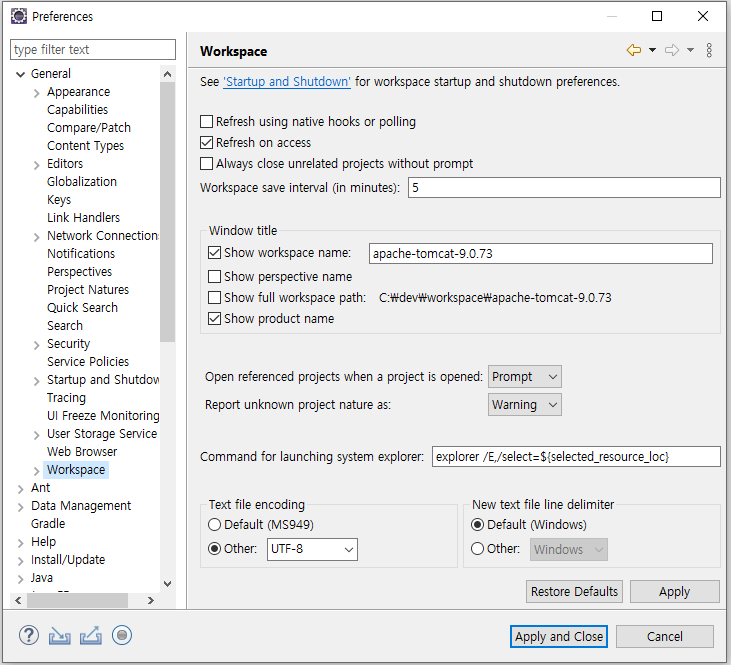Select Other text file encoding radio
Image resolution: width=731 pixels, height=665 pixels.
(x=214, y=549)
